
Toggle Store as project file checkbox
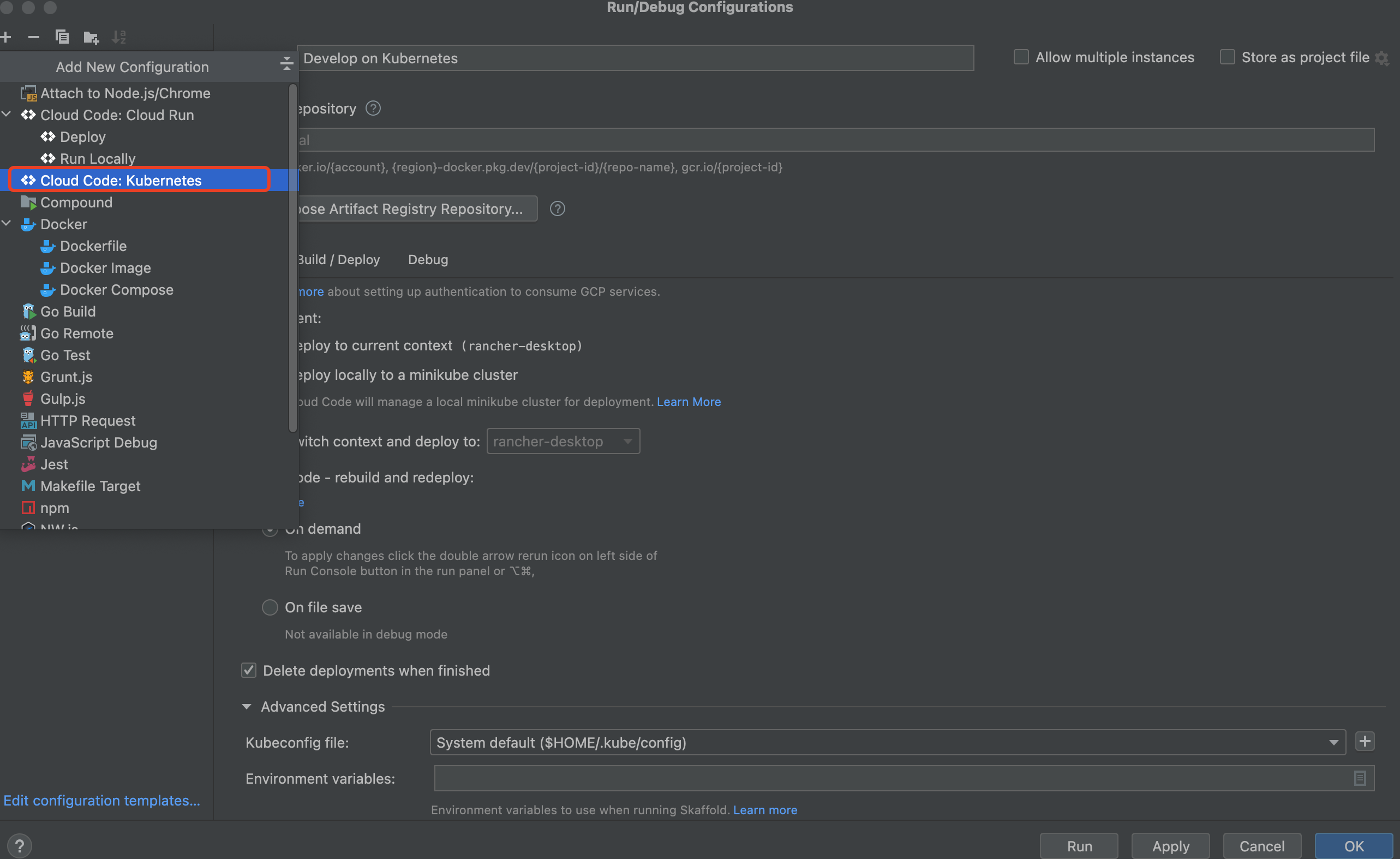click(x=1227, y=57)
